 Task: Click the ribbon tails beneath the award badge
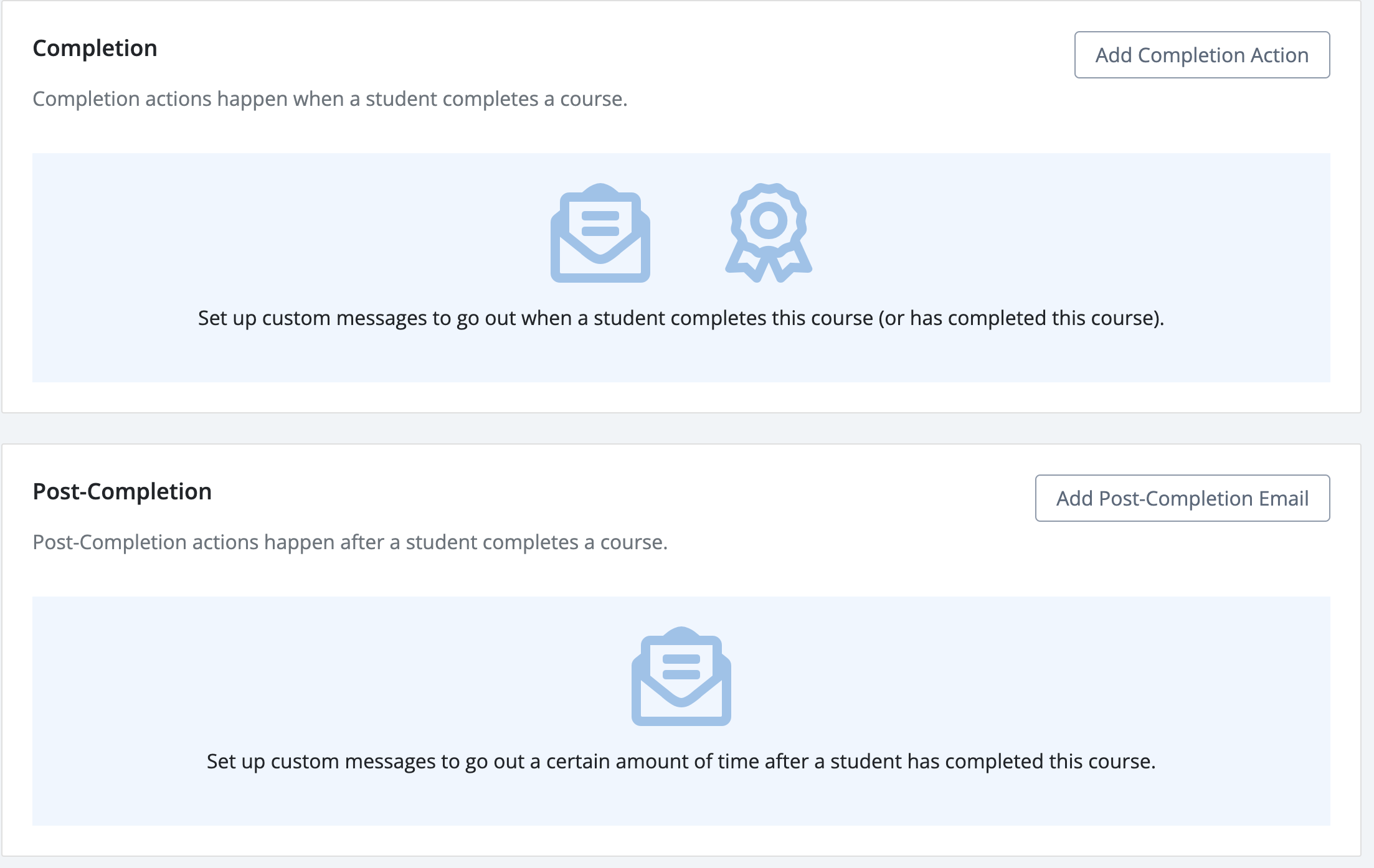[769, 265]
